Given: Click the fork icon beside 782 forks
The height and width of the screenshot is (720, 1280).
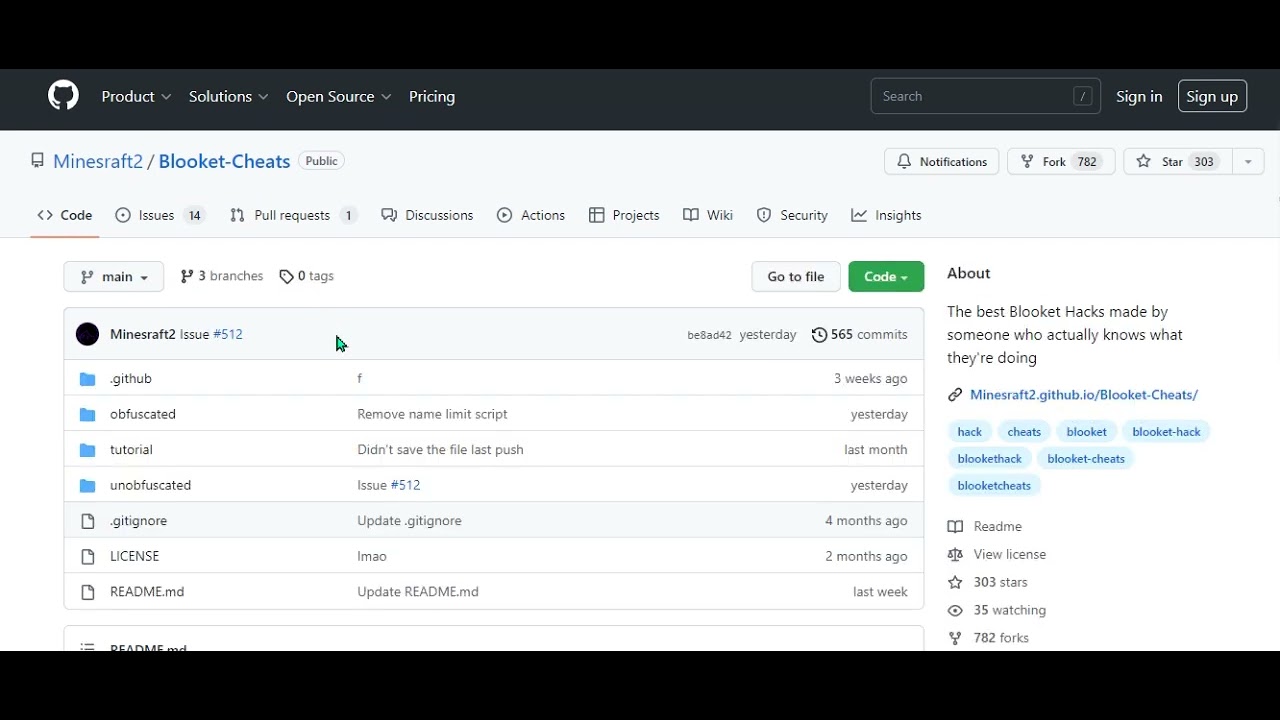Looking at the screenshot, I should click(955, 638).
